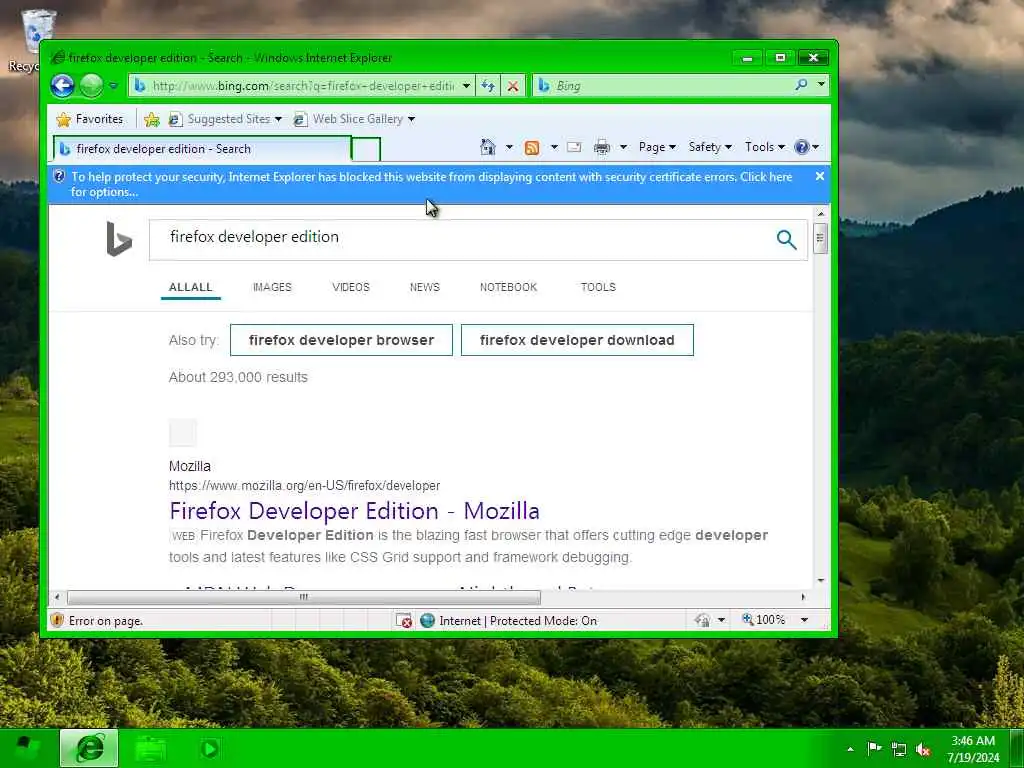Click horizontal scrollbar right arrow

point(803,597)
